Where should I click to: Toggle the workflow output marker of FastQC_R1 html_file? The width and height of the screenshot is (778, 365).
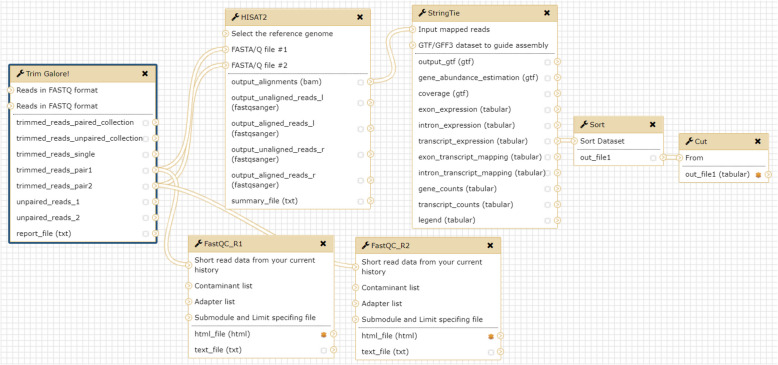point(324,334)
